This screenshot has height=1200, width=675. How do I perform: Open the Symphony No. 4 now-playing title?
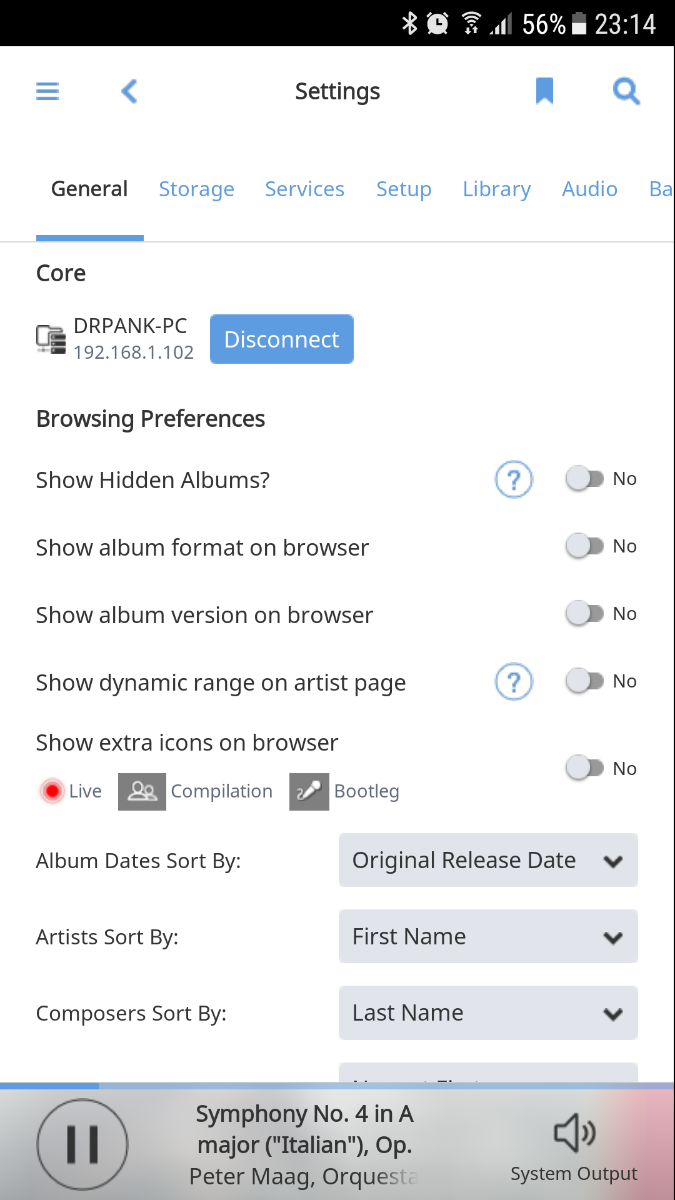(304, 1128)
